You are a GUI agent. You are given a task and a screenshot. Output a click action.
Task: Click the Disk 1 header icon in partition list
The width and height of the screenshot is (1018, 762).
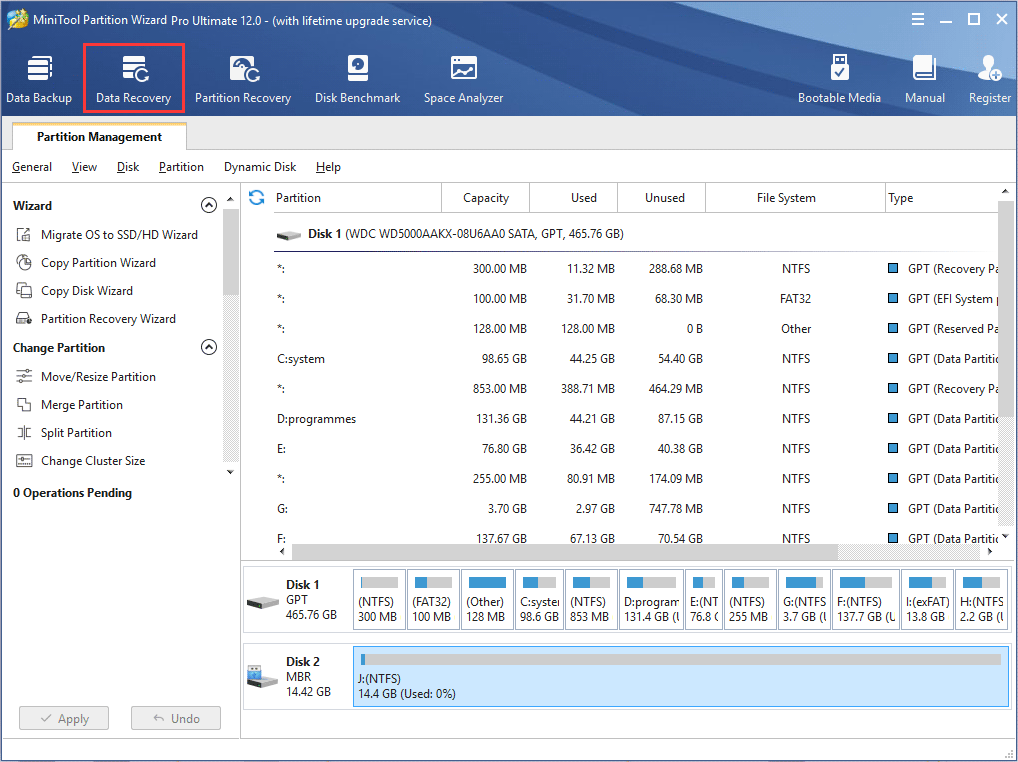[288, 235]
